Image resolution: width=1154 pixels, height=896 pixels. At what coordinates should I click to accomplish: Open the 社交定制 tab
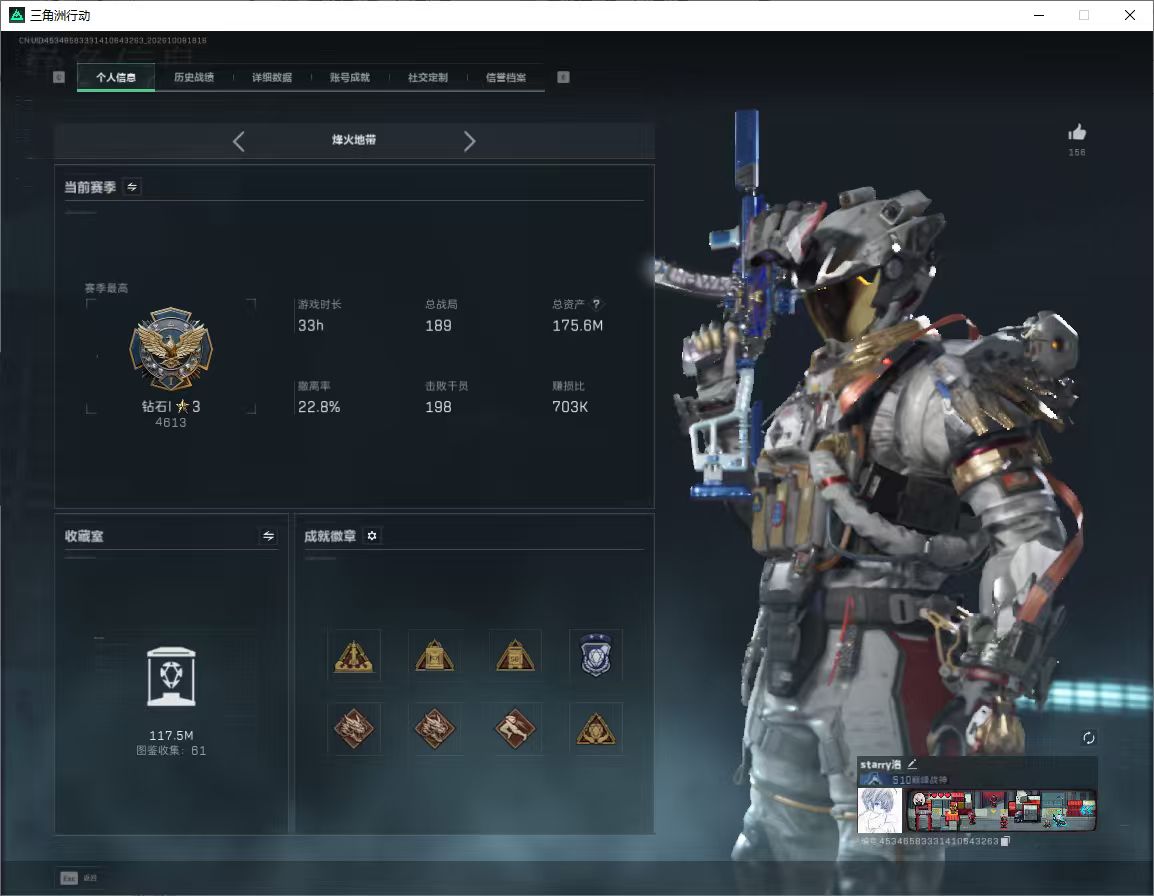[428, 77]
